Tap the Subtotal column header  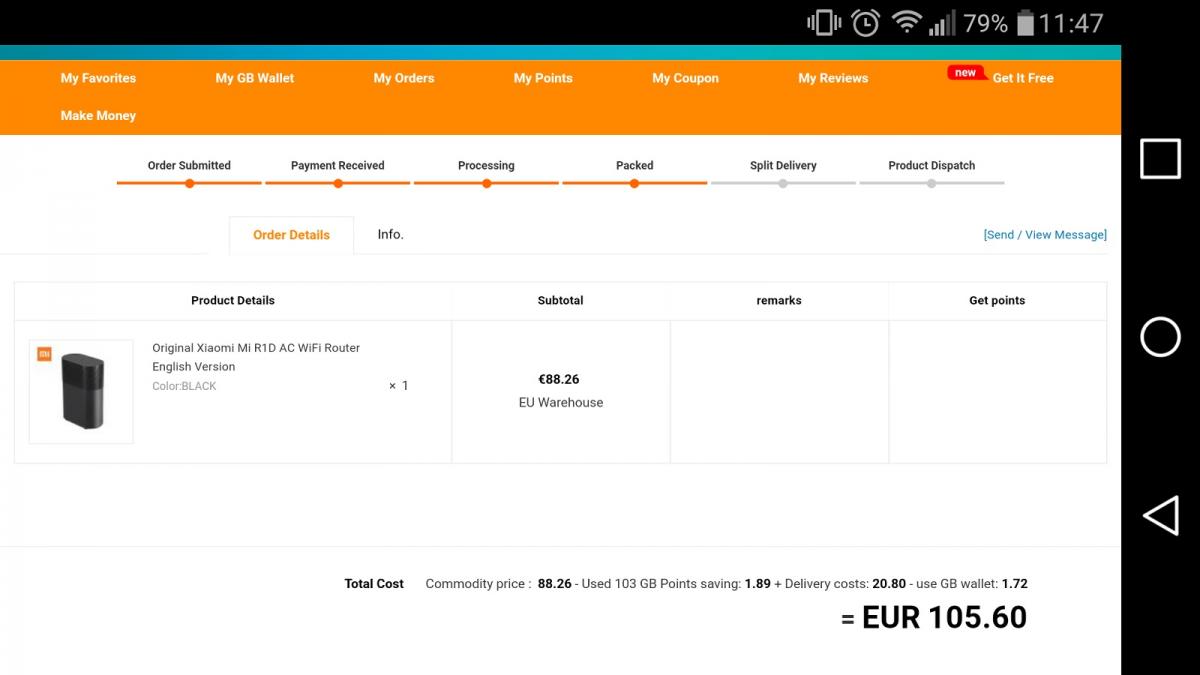(x=560, y=300)
